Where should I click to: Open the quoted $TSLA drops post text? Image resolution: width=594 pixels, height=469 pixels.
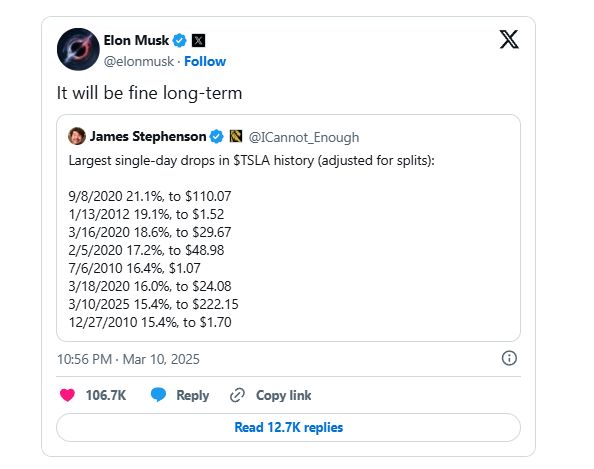252,241
